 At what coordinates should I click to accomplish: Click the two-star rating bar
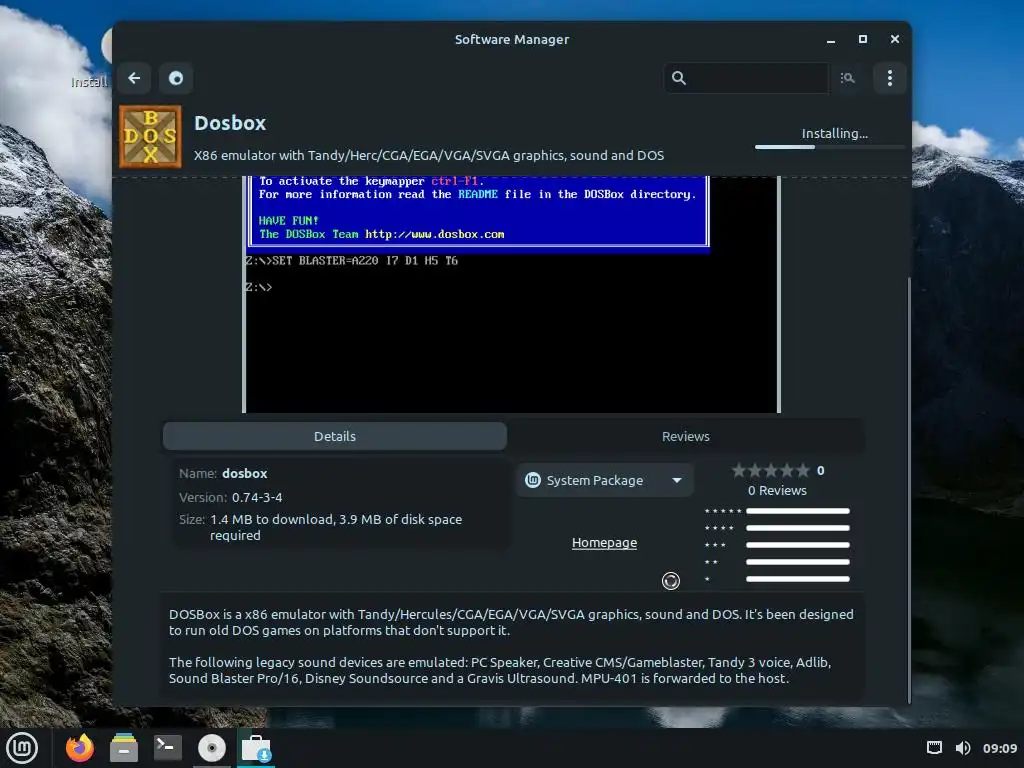(798, 562)
